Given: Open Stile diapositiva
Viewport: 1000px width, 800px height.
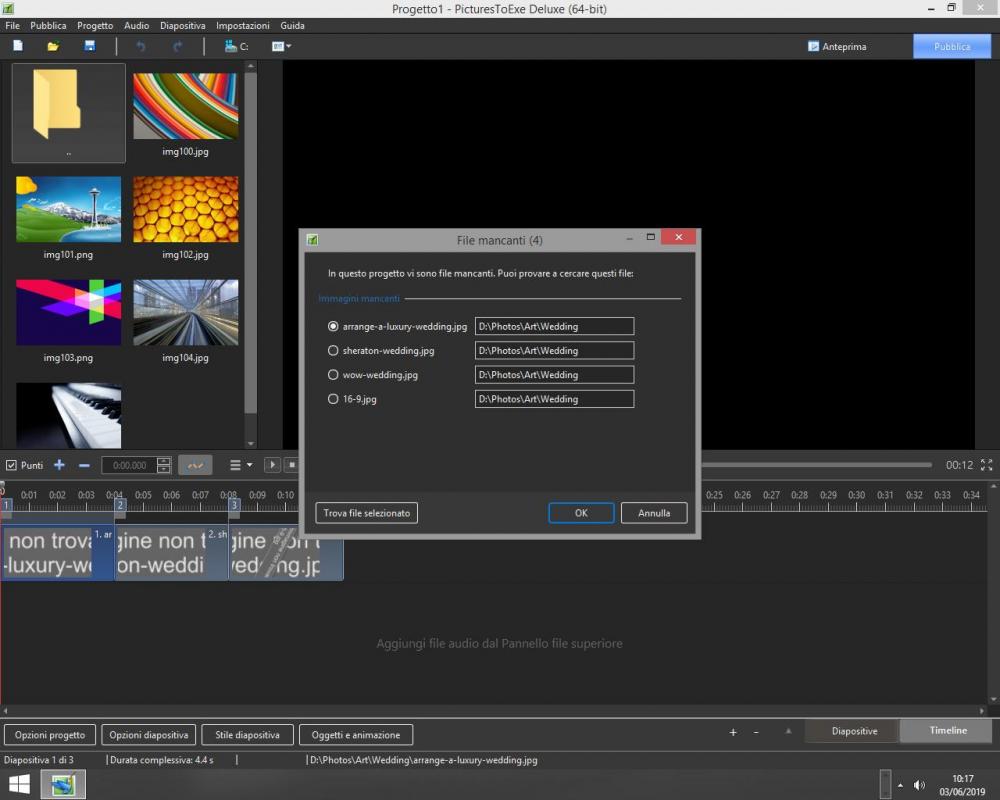Looking at the screenshot, I should tap(247, 735).
